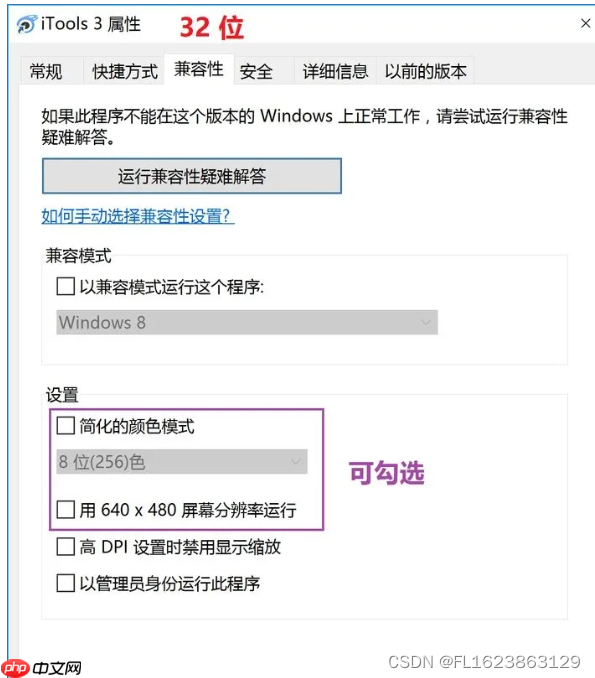Open the 快捷方式 tab
Image resolution: width=595 pixels, height=678 pixels.
(x=125, y=71)
